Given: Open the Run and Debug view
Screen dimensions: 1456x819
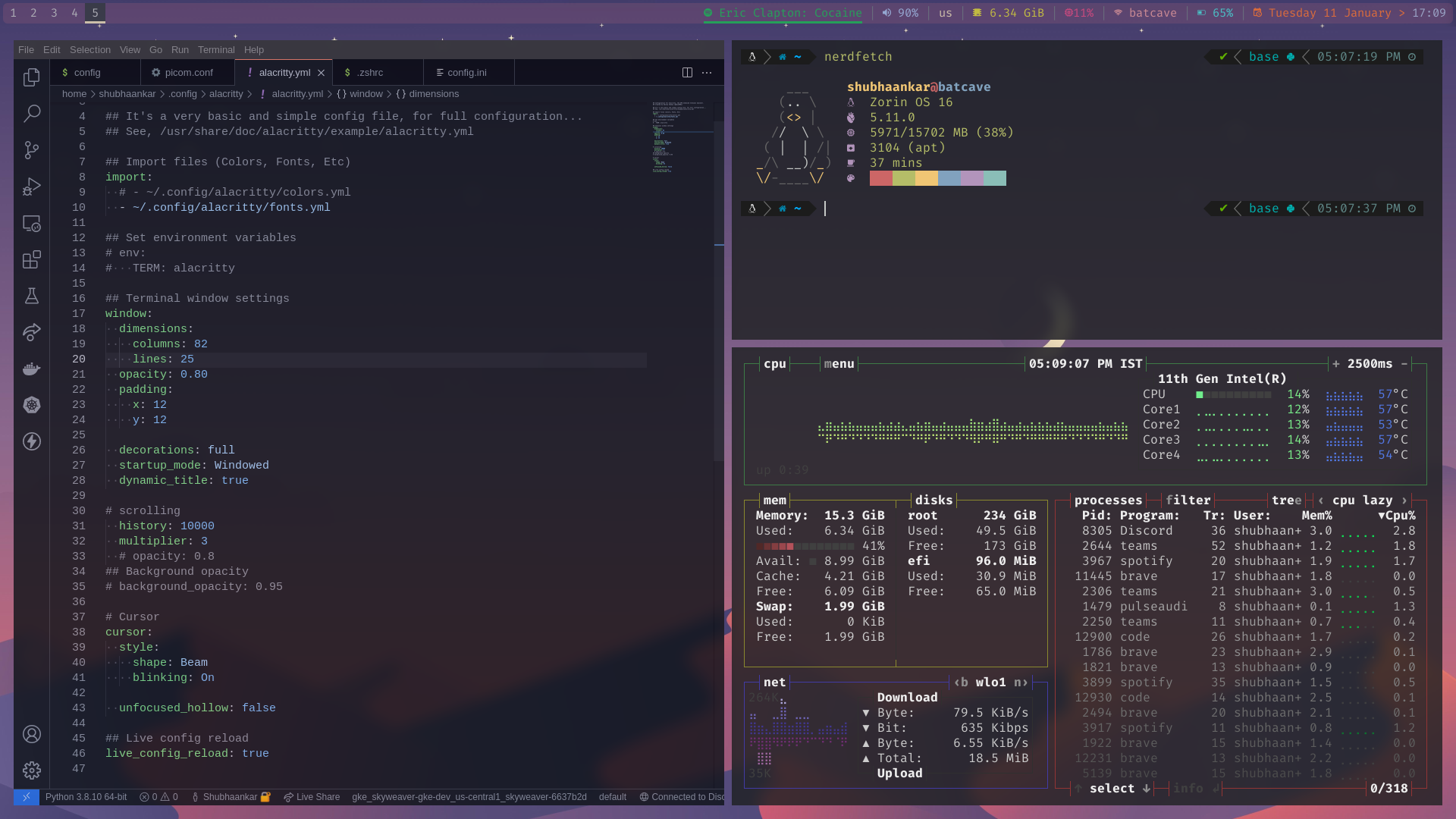Looking at the screenshot, I should coord(32,187).
